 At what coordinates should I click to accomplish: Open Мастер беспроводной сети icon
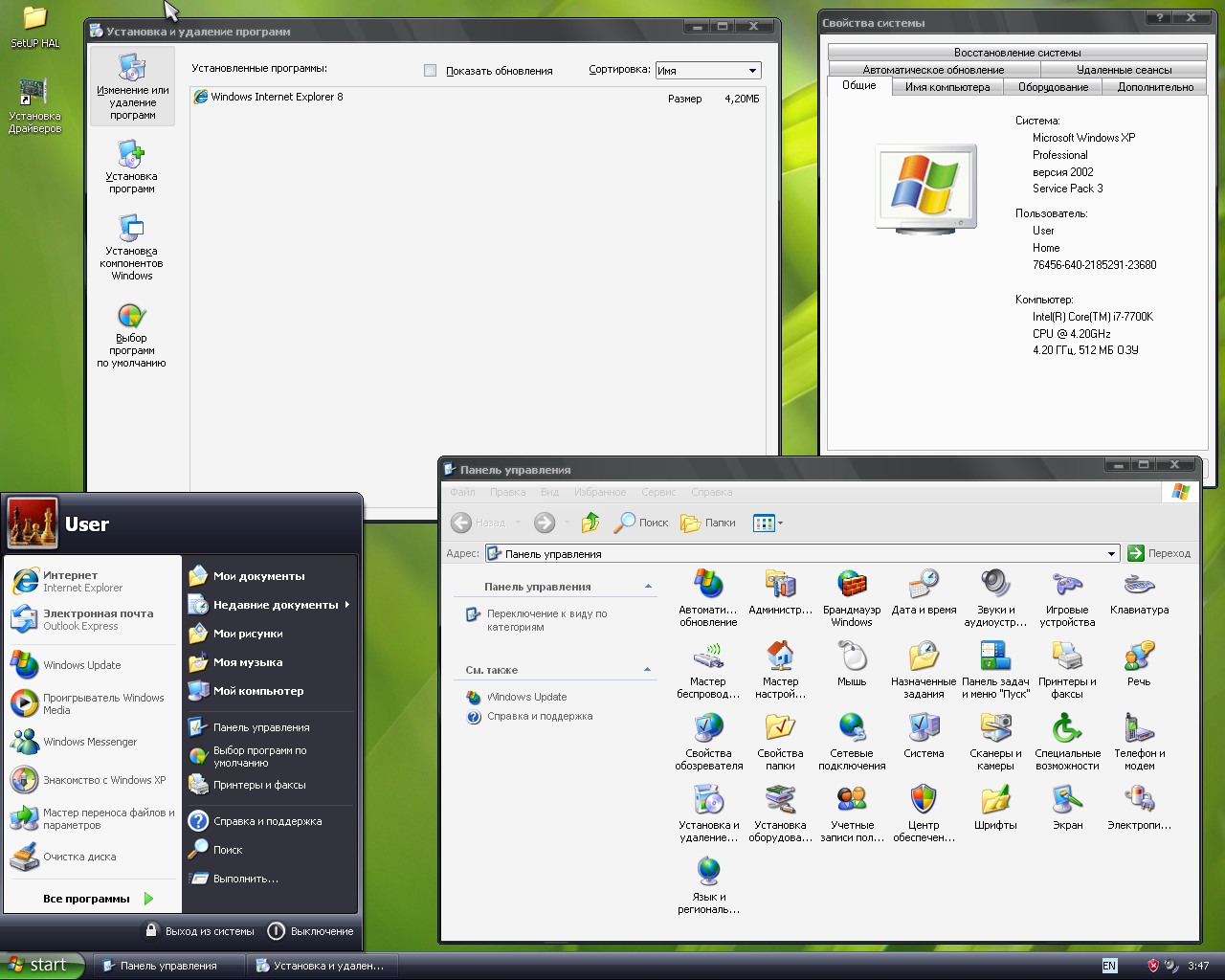click(x=708, y=670)
